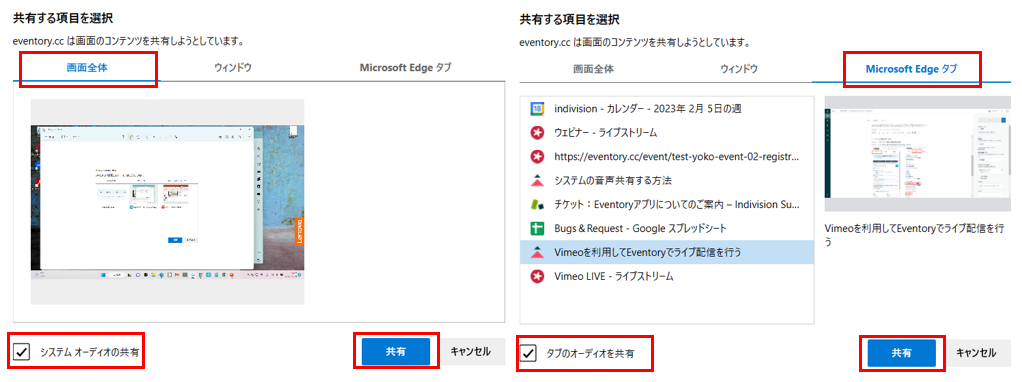
Task: Click 共有 button in left dialog
Action: [x=396, y=351]
